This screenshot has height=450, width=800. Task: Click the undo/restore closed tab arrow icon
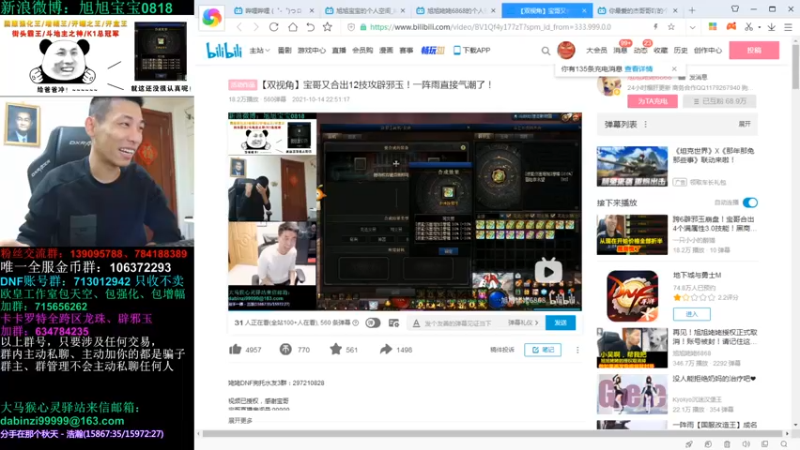(x=310, y=27)
